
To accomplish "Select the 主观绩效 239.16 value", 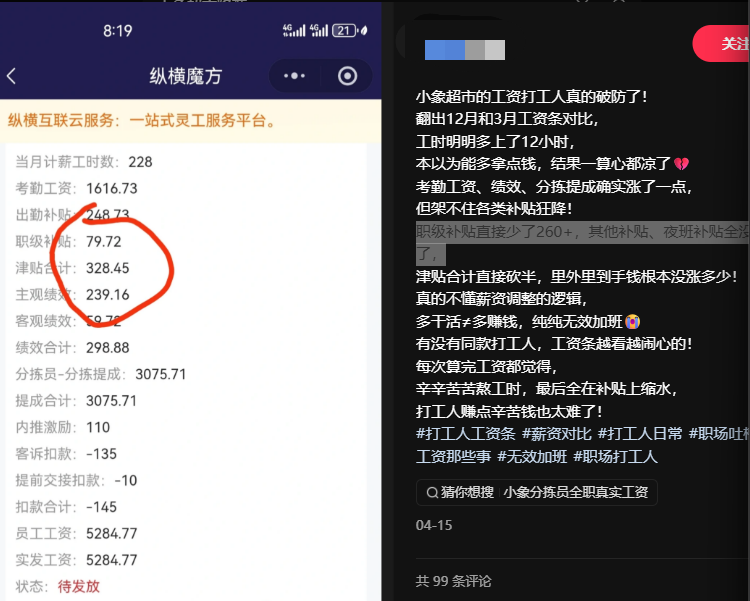I will [x=108, y=295].
